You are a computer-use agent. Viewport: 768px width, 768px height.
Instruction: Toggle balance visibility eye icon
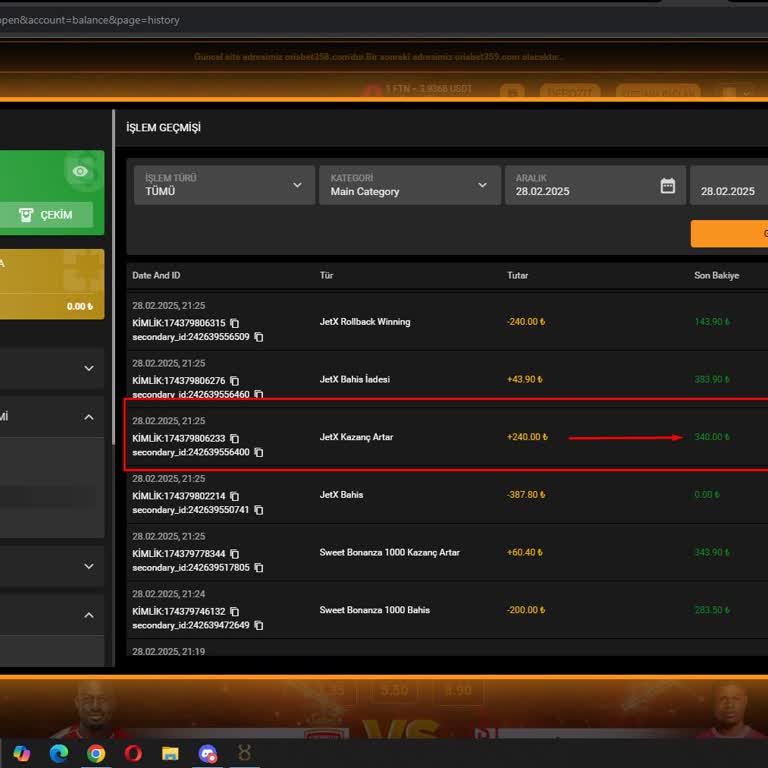[x=80, y=172]
